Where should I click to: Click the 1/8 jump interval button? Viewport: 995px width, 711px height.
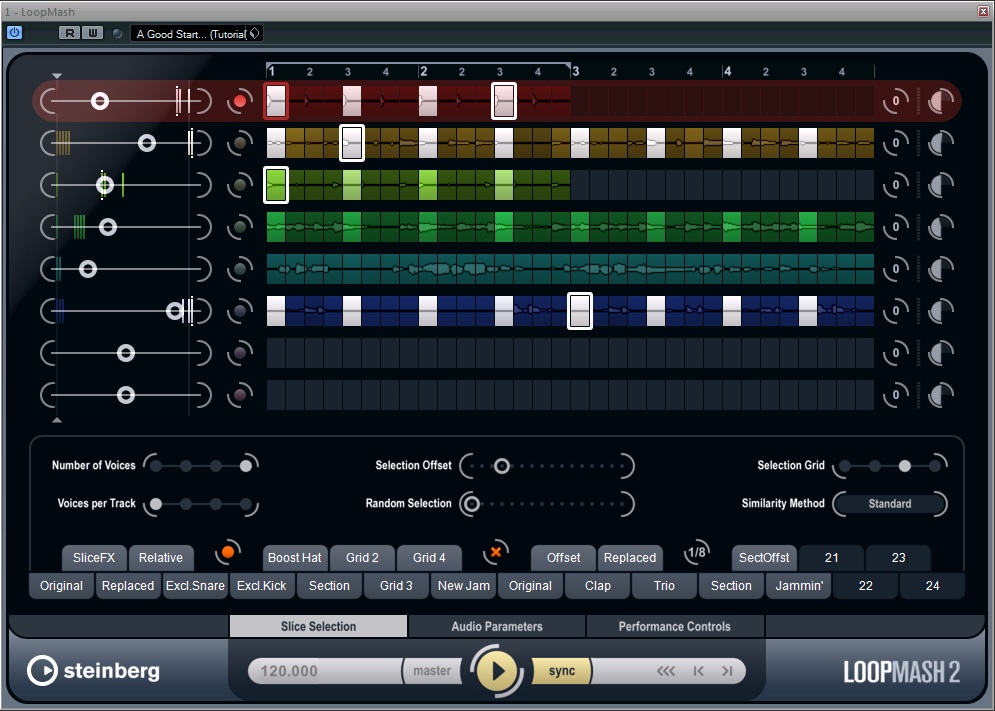point(696,552)
